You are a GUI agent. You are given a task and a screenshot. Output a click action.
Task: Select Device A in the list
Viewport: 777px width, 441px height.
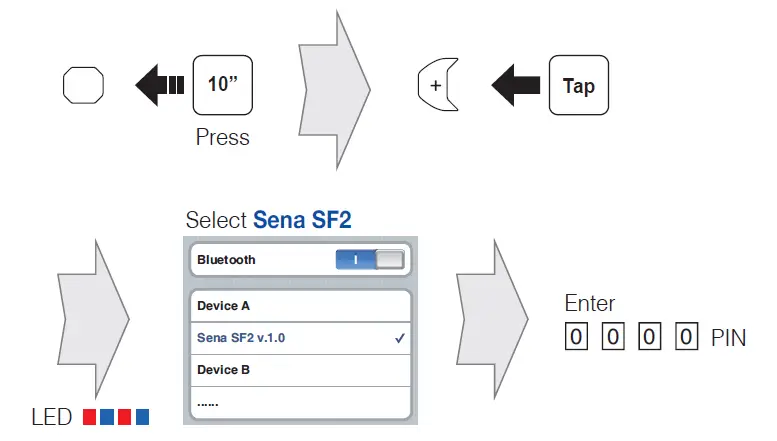pos(300,305)
